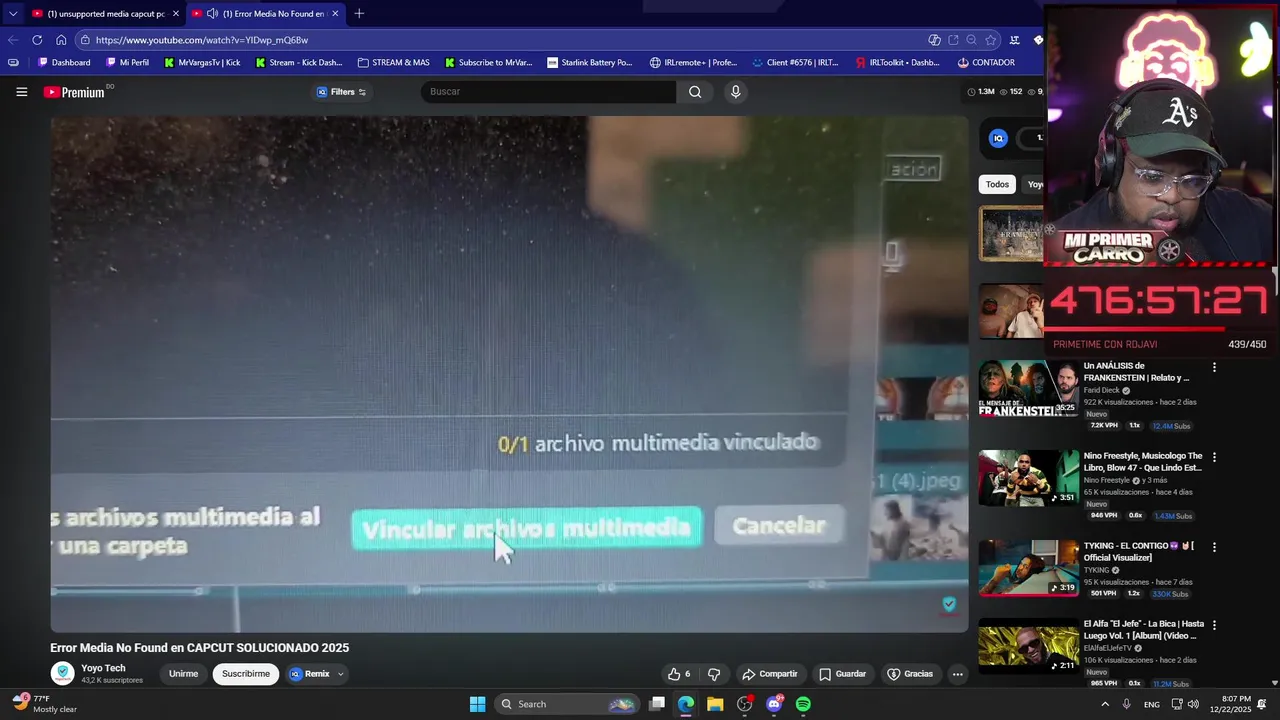Expand the dropdown arrow beside Remix
1280x720 pixels.
340,674
